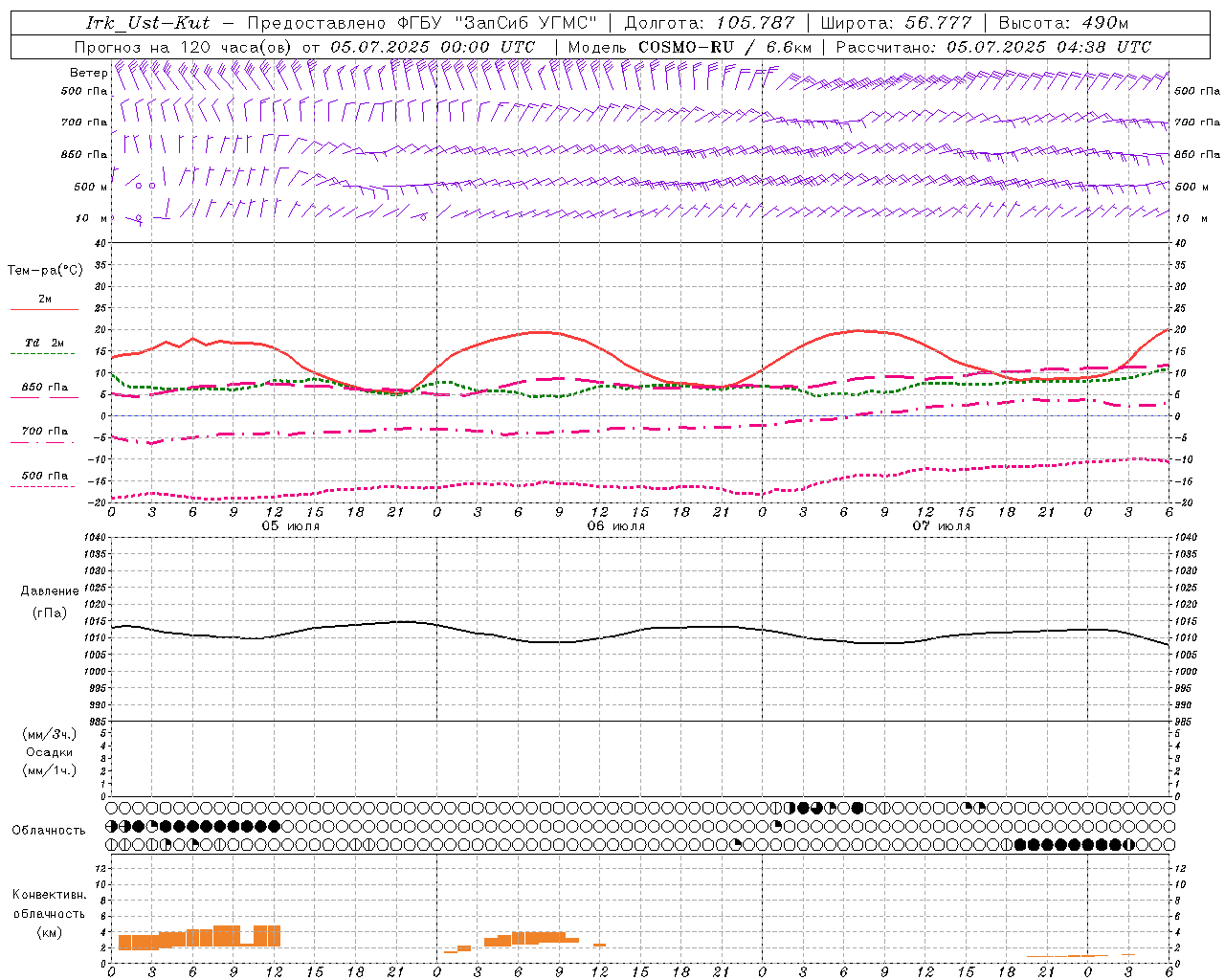Screen dimensions: 1225x980
Task: Click the Облачность cloud cover label
Action: pyautogui.click(x=48, y=830)
